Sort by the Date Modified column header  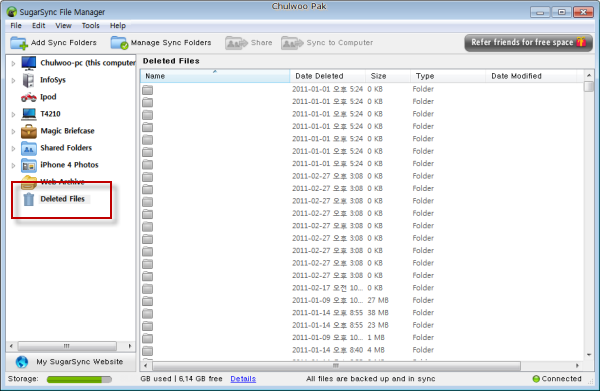point(531,76)
